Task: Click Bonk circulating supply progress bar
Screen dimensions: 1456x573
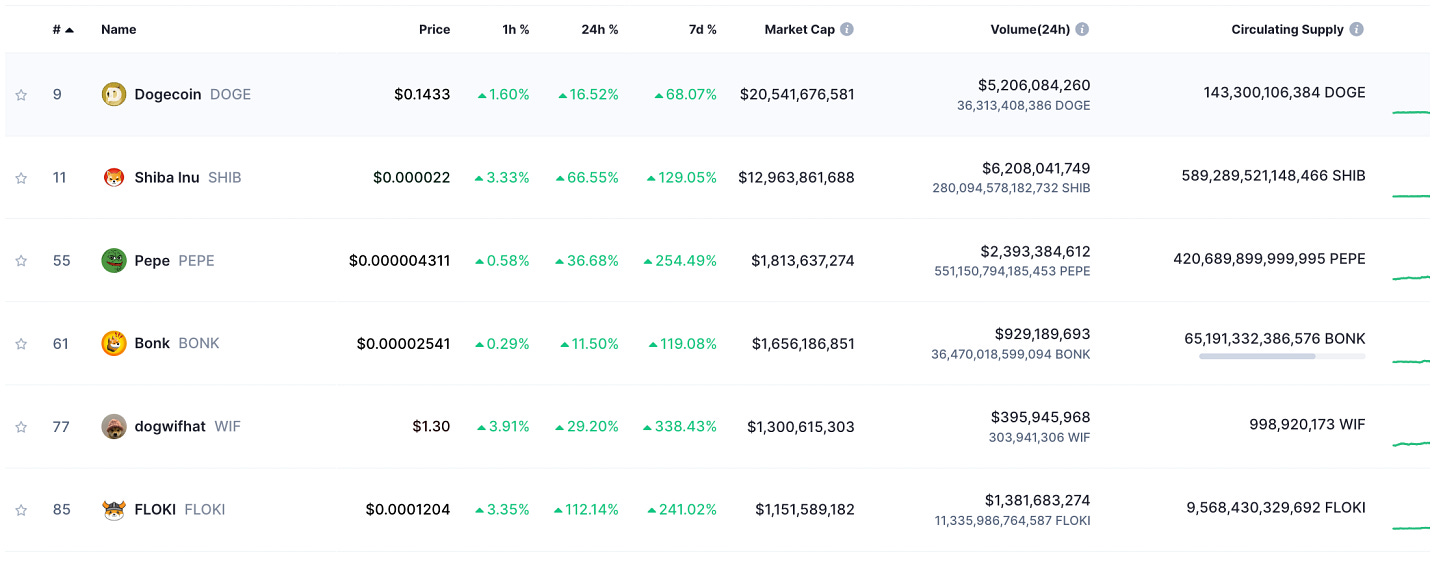Action: click(1282, 356)
